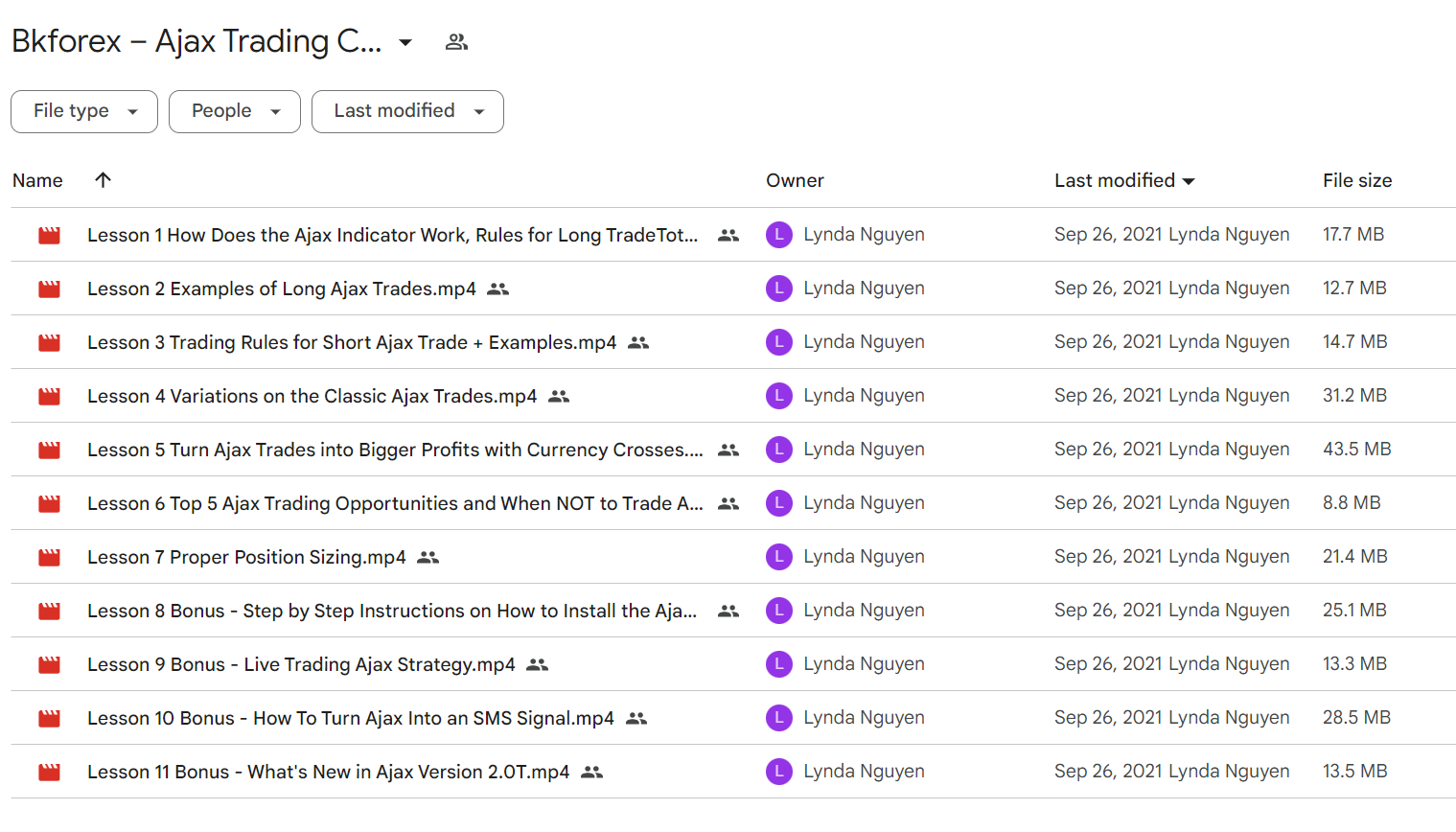Click Lynda Nguyen avatar in Lesson 11 row

[779, 772]
